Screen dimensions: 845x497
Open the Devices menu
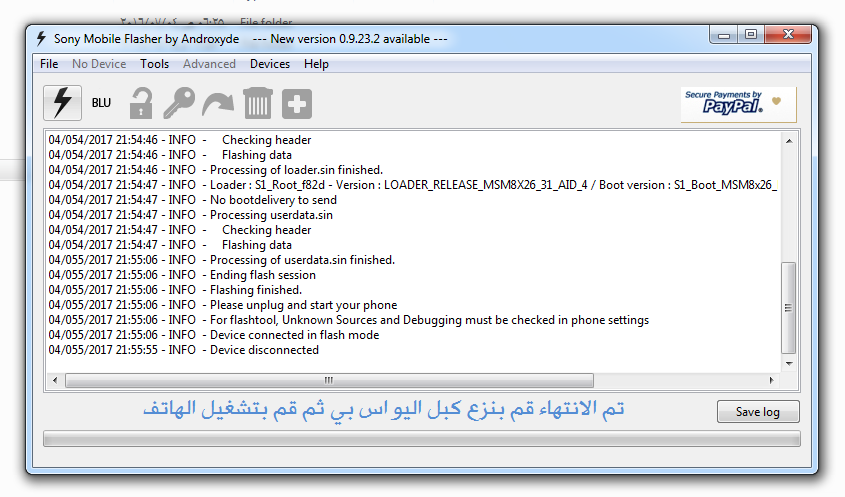[270, 64]
